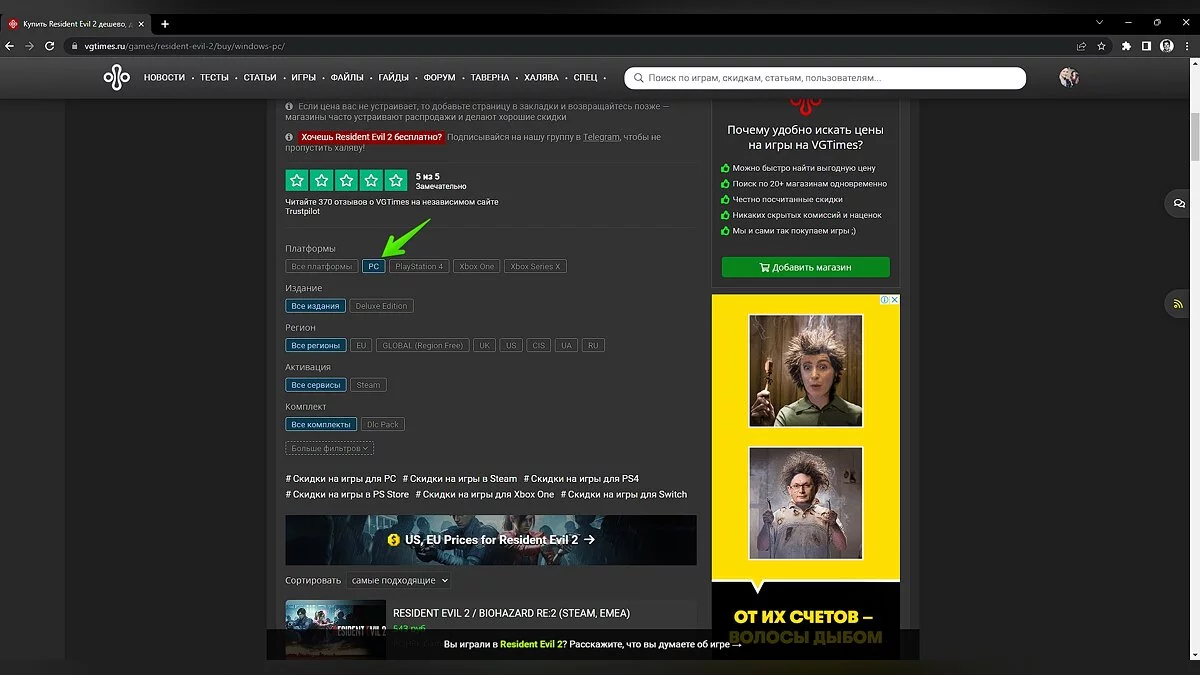The height and width of the screenshot is (675, 1200).
Task: Close the yellow advertisement banner
Action: (894, 300)
